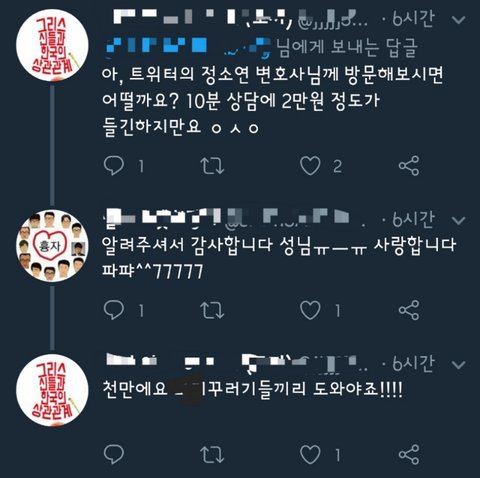The image size is (480, 478).
Task: Open the 홍자 heart profile avatar
Action: pos(52,246)
